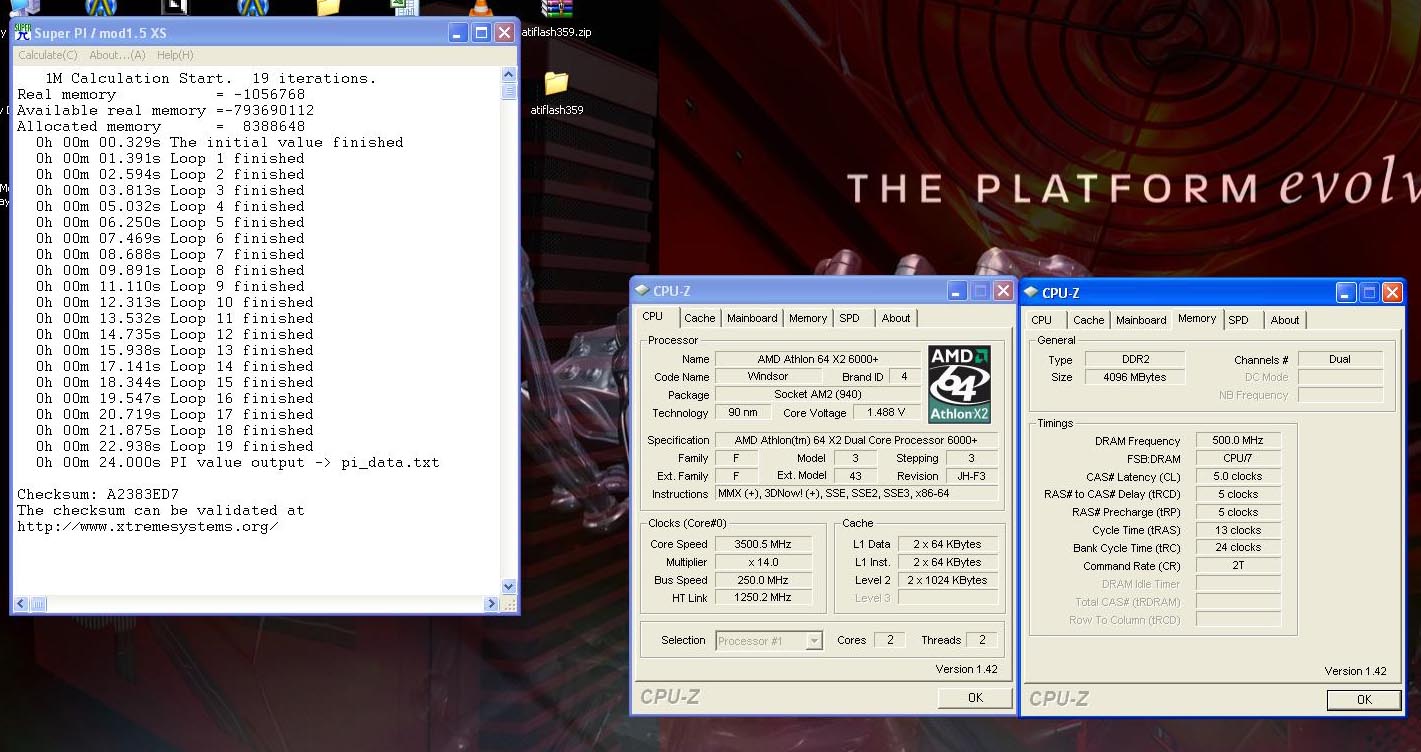The height and width of the screenshot is (752, 1421).
Task: Click the Channels # Dual field
Action: pos(1340,360)
